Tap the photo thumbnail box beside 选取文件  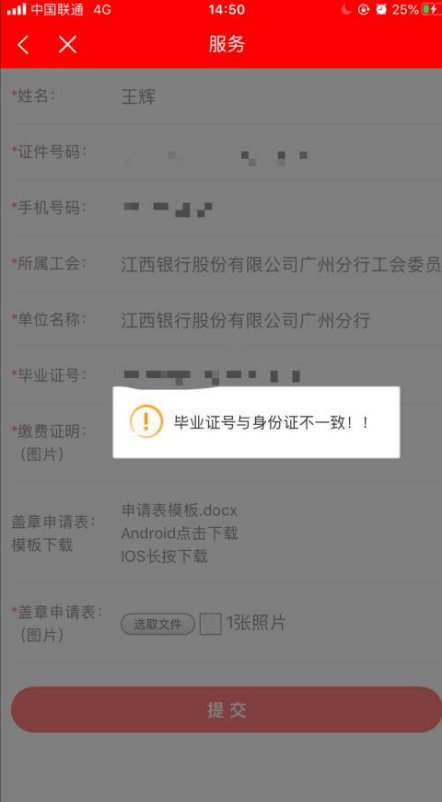pos(210,624)
